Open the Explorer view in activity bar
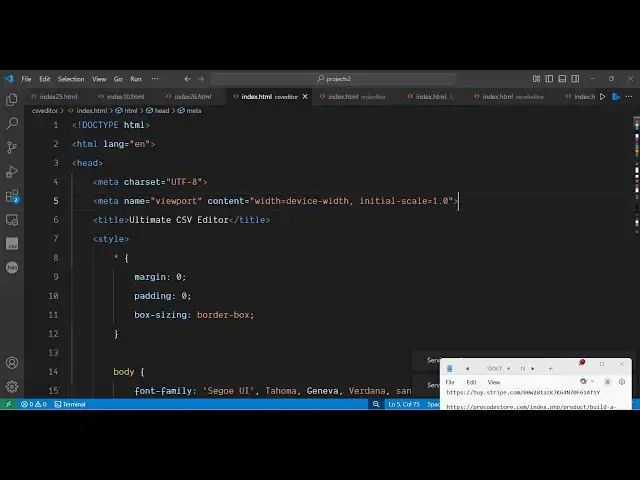The height and width of the screenshot is (480, 640). [x=12, y=100]
